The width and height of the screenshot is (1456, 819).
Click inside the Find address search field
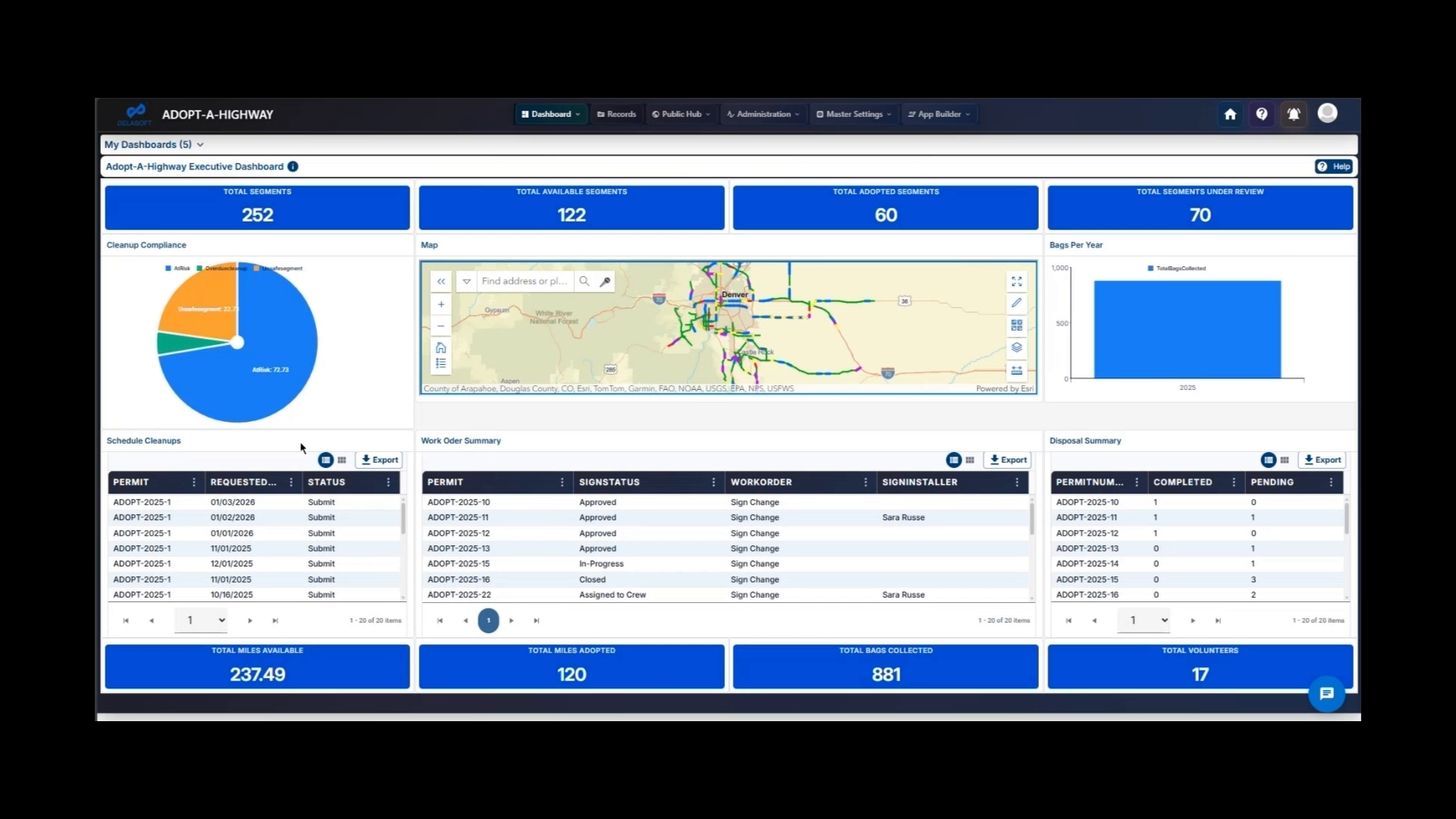point(525,281)
